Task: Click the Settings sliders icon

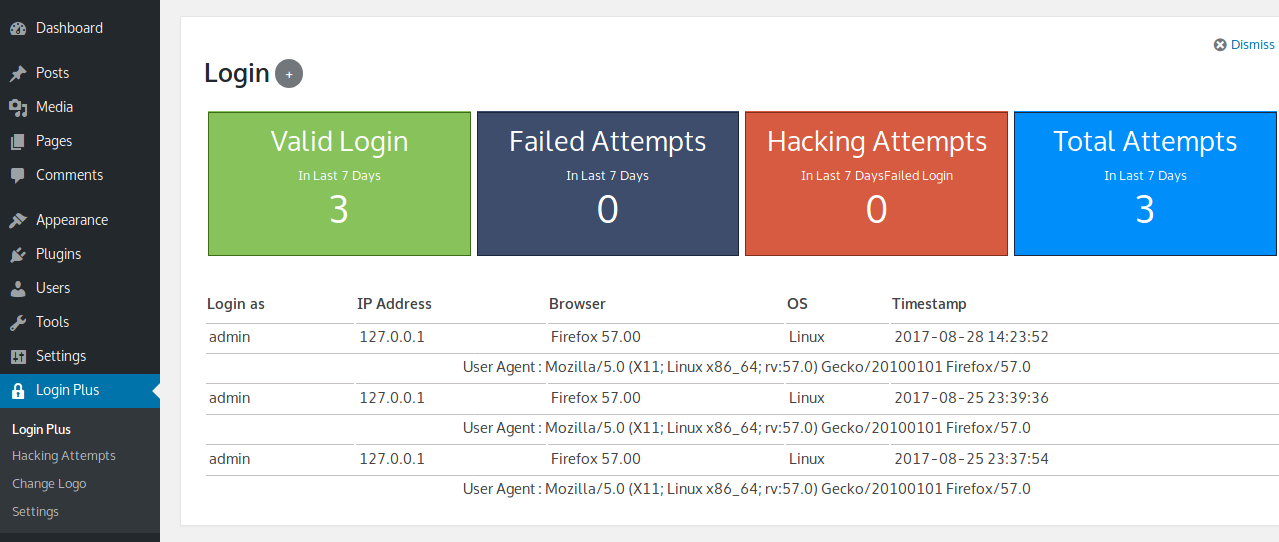Action: pos(18,356)
